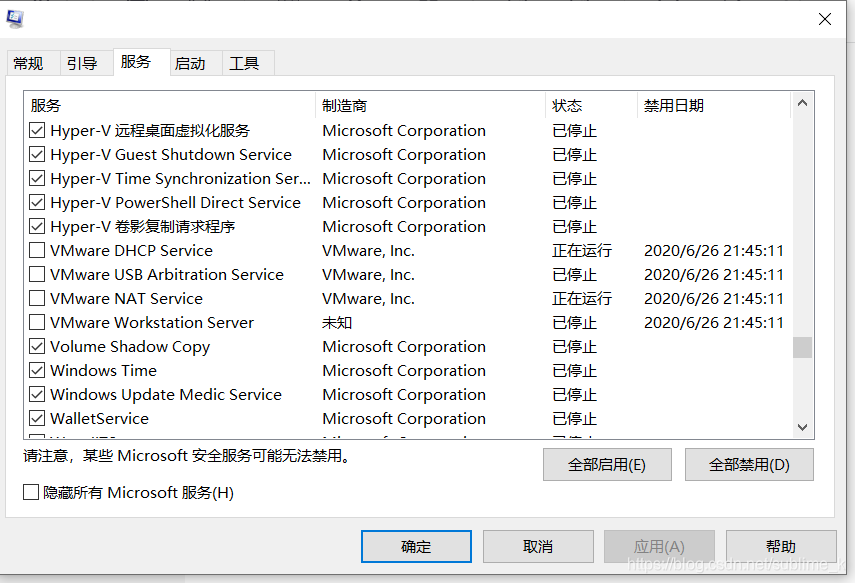
Task: Click the 应用(A) button
Action: click(659, 546)
